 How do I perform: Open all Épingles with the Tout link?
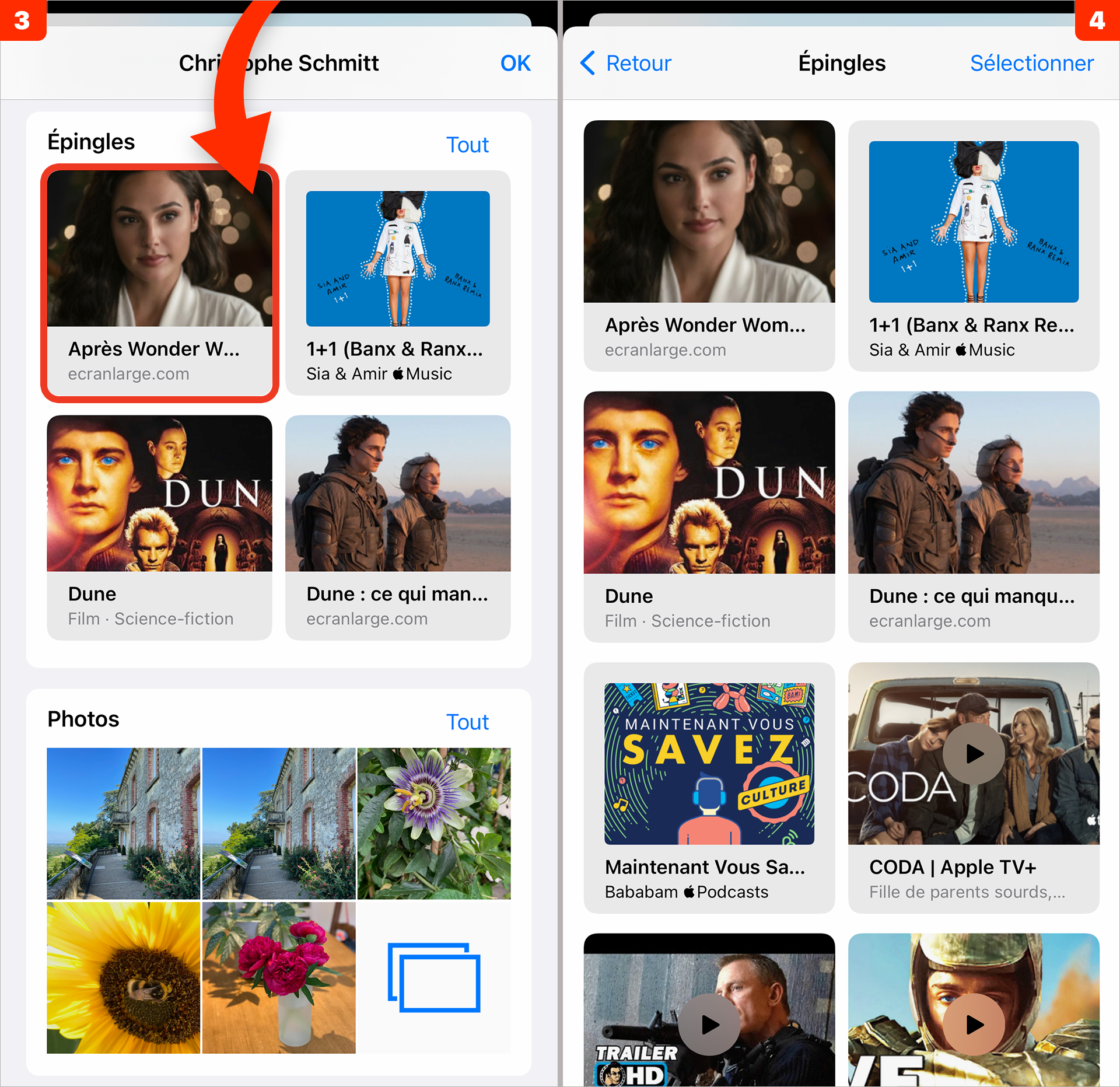[x=467, y=145]
